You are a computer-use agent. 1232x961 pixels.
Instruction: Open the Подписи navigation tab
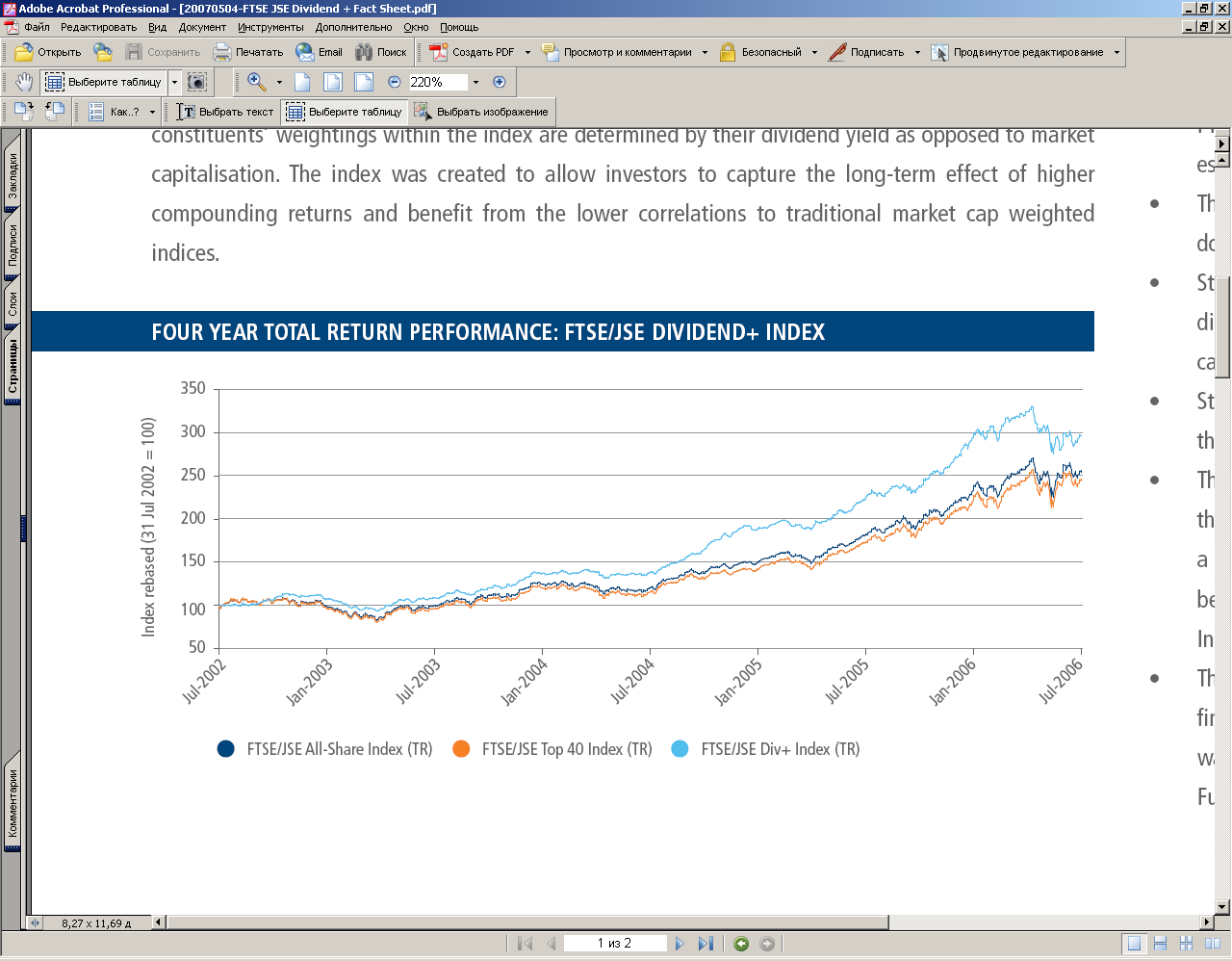13,245
